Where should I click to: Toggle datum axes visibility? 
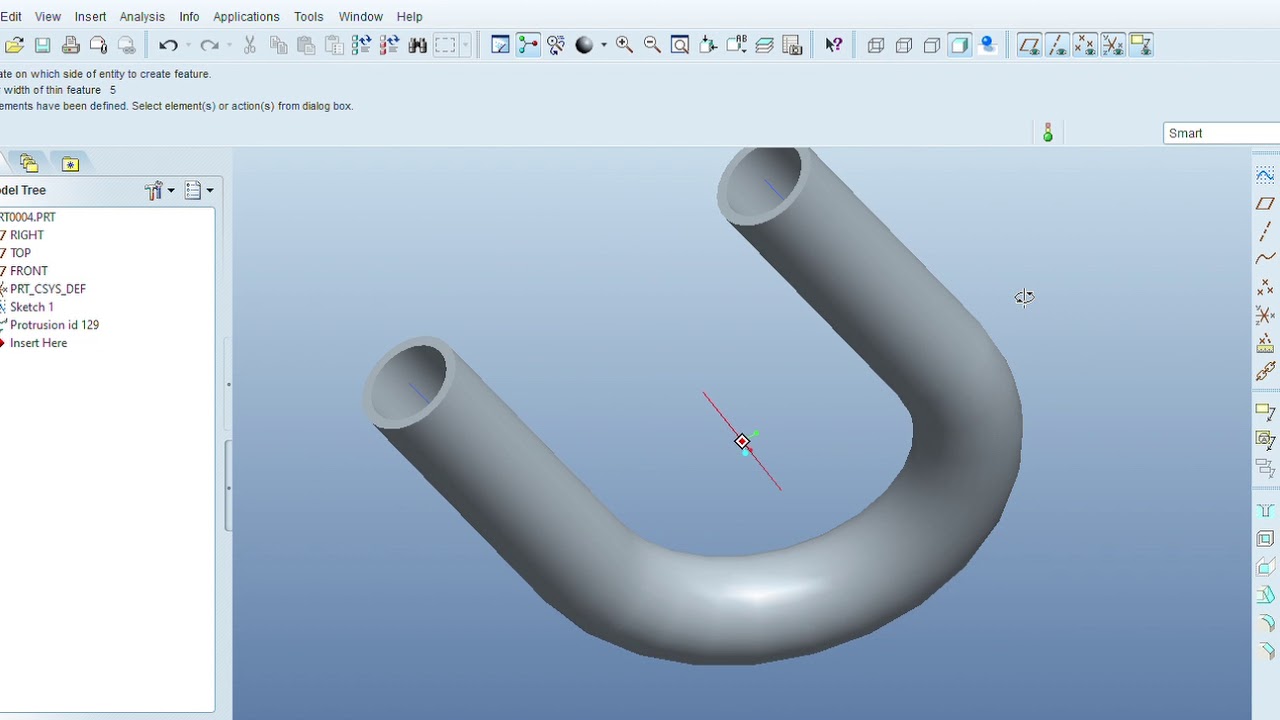pyautogui.click(x=1057, y=45)
